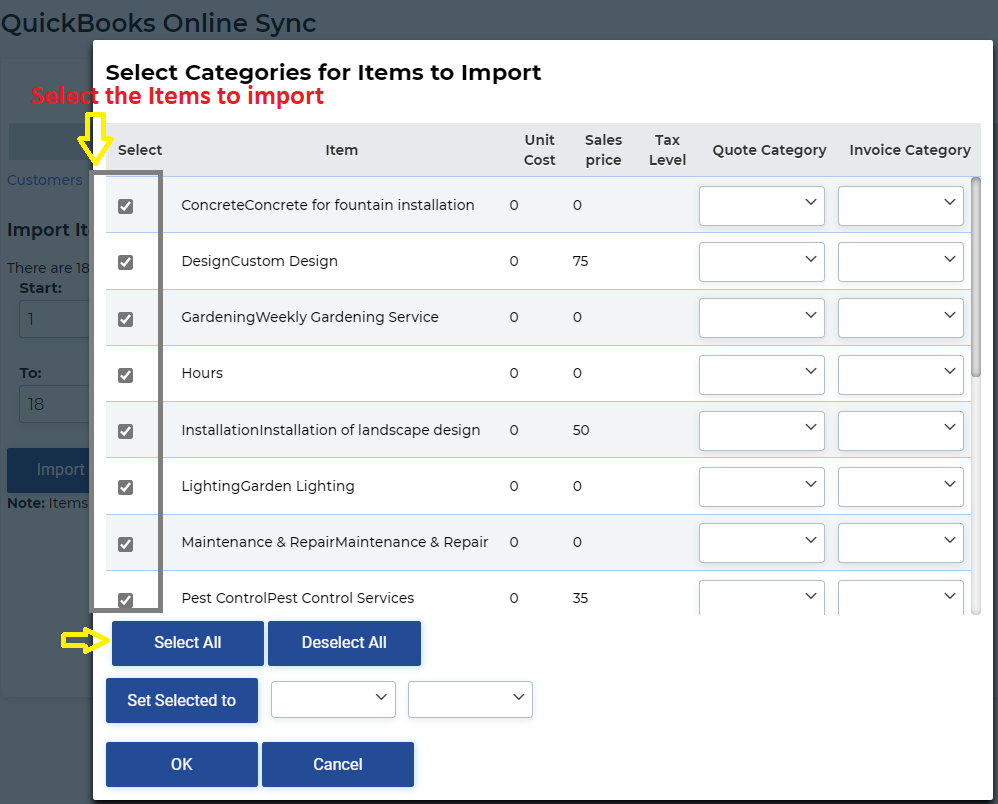Dismiss dialog with the Cancel button

338,764
